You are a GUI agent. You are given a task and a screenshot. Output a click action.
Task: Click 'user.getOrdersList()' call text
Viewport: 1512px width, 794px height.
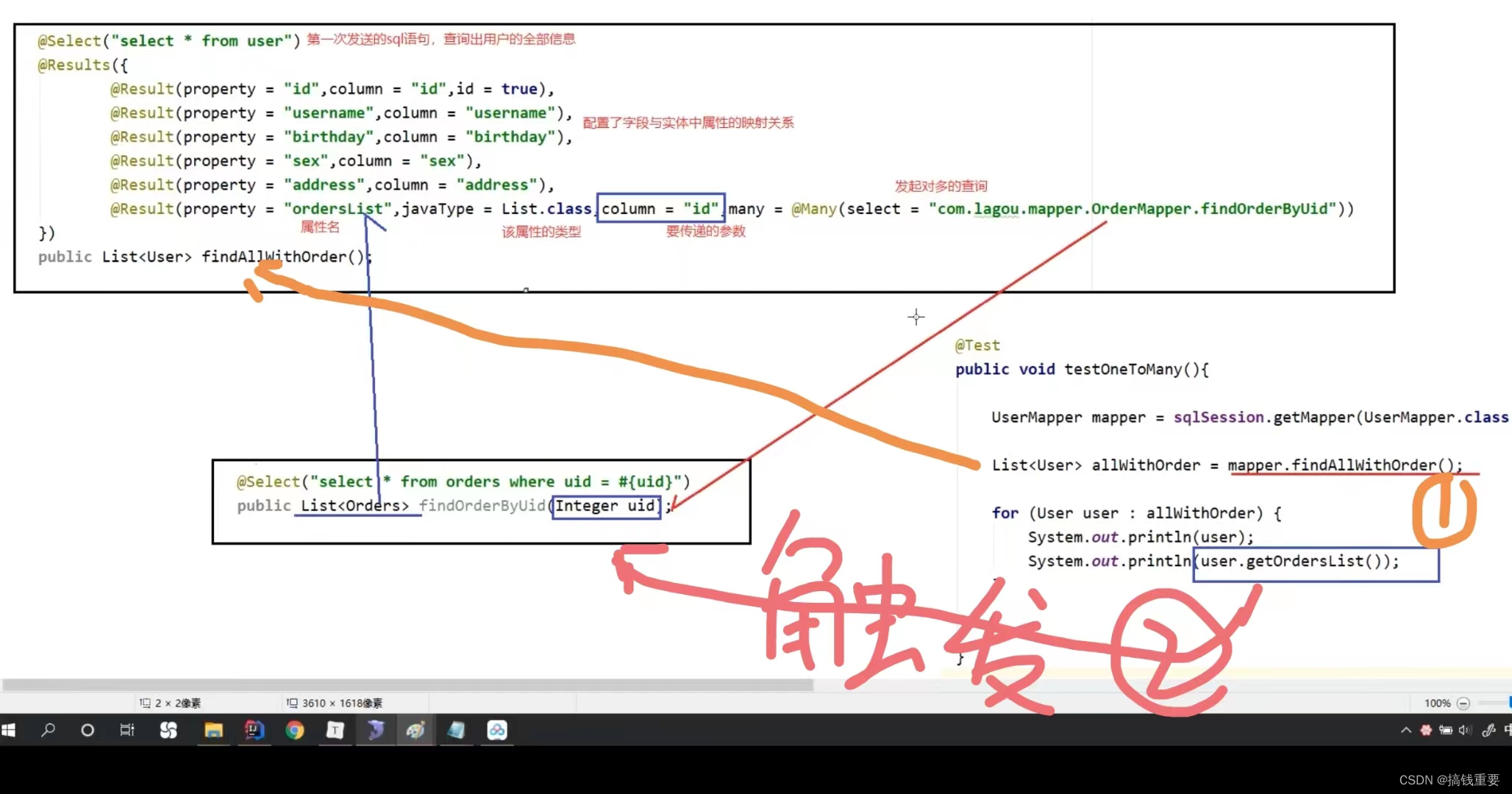pos(1291,561)
